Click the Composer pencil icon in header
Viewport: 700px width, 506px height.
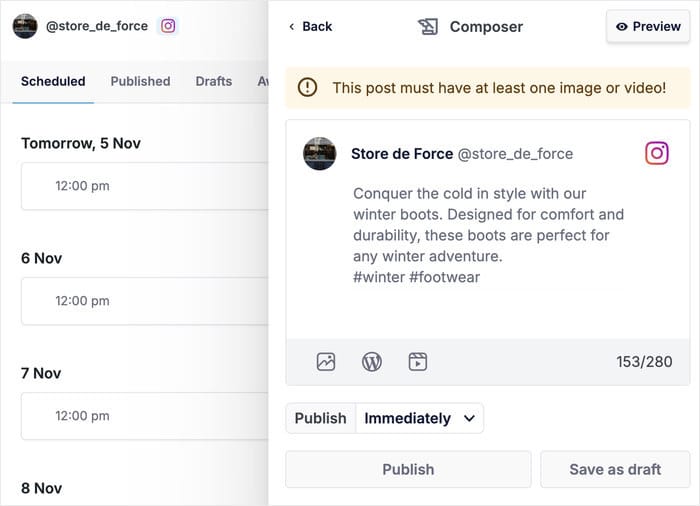pyautogui.click(x=428, y=27)
